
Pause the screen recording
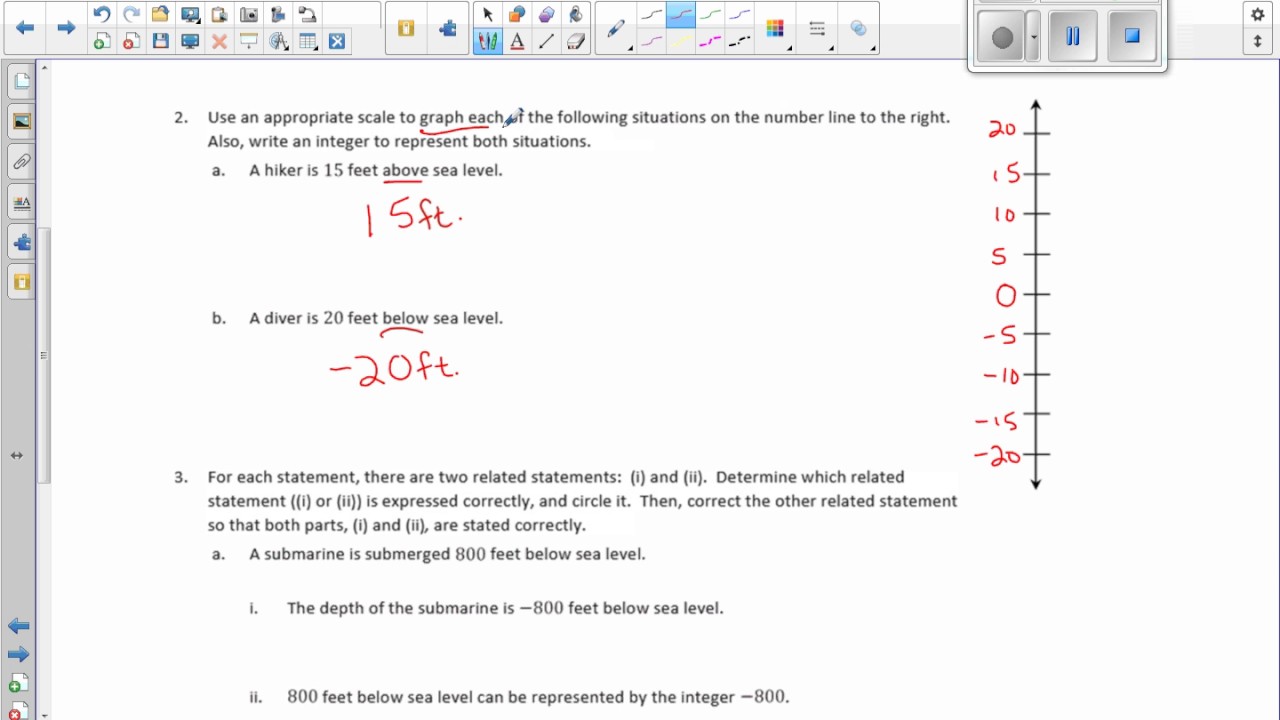tap(1073, 37)
